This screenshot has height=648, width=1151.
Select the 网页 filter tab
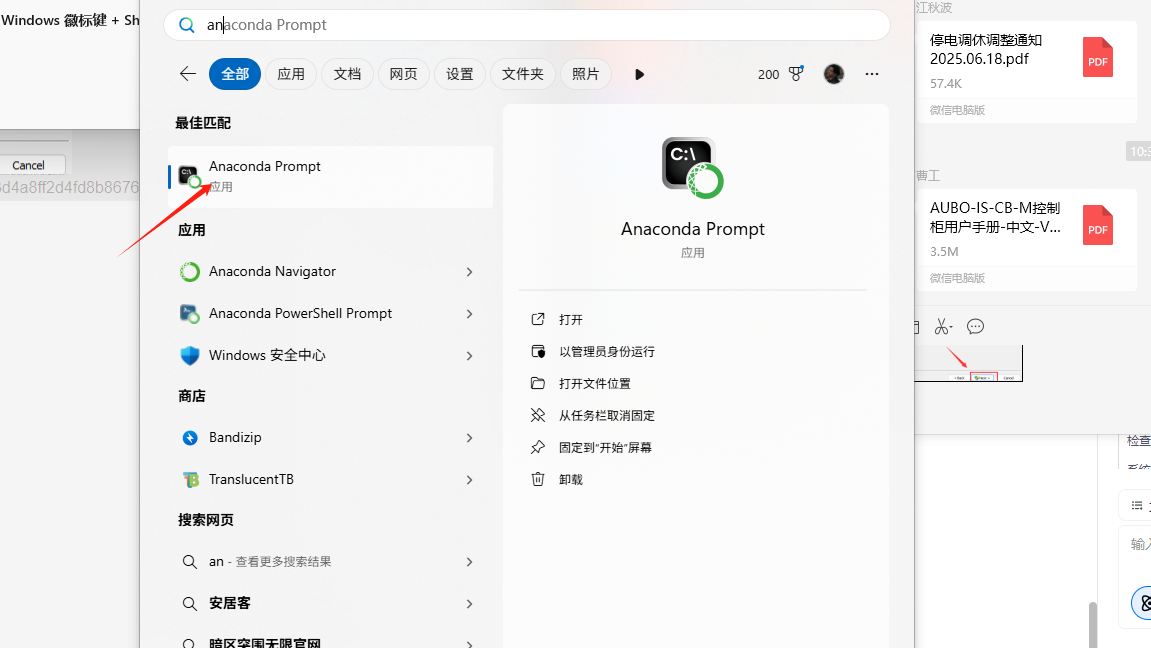[403, 74]
